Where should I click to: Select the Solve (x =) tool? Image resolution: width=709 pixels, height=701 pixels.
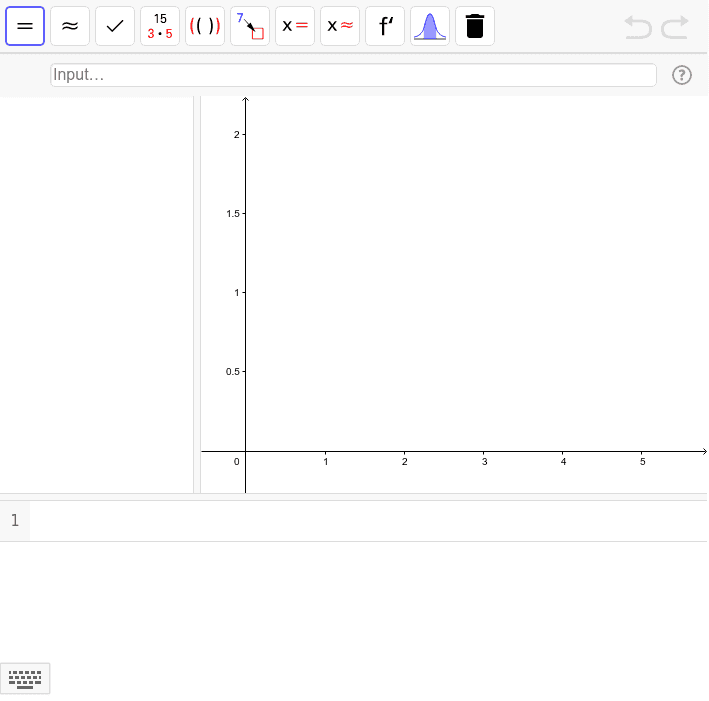(x=295, y=26)
